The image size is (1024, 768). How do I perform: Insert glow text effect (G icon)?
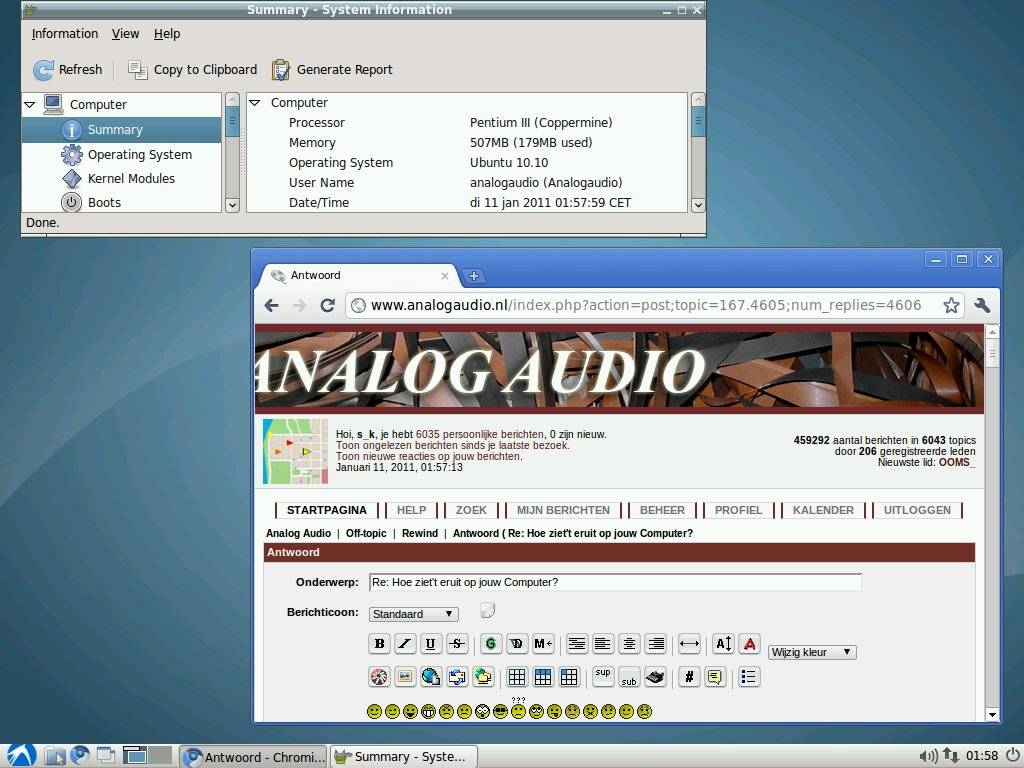click(490, 644)
